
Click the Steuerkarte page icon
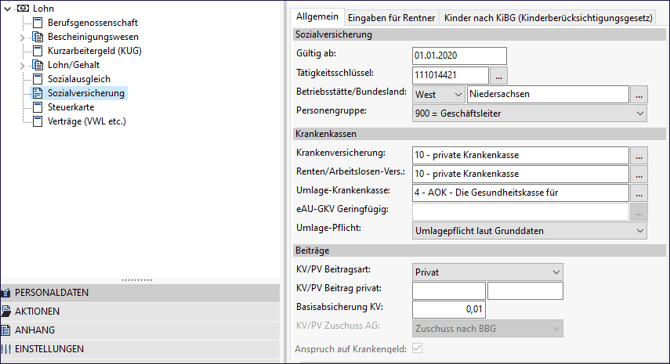(x=38, y=107)
